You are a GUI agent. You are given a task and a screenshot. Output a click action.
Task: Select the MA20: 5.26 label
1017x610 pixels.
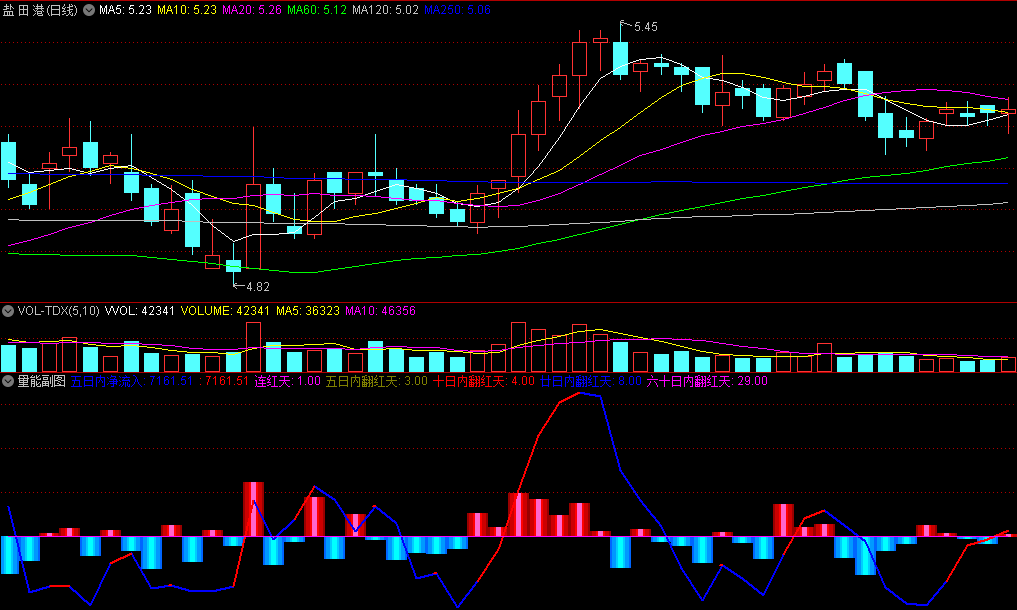click(252, 10)
